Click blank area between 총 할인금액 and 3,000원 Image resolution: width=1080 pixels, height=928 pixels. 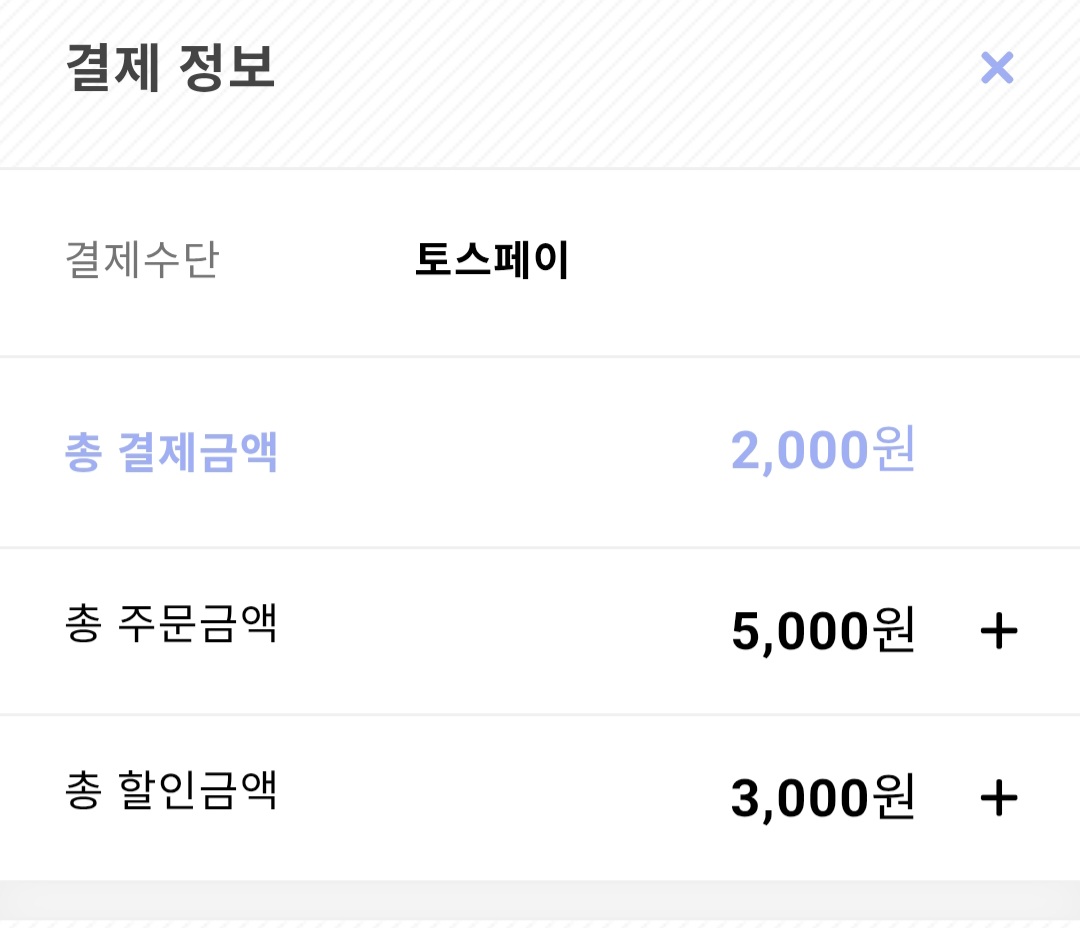tap(500, 797)
